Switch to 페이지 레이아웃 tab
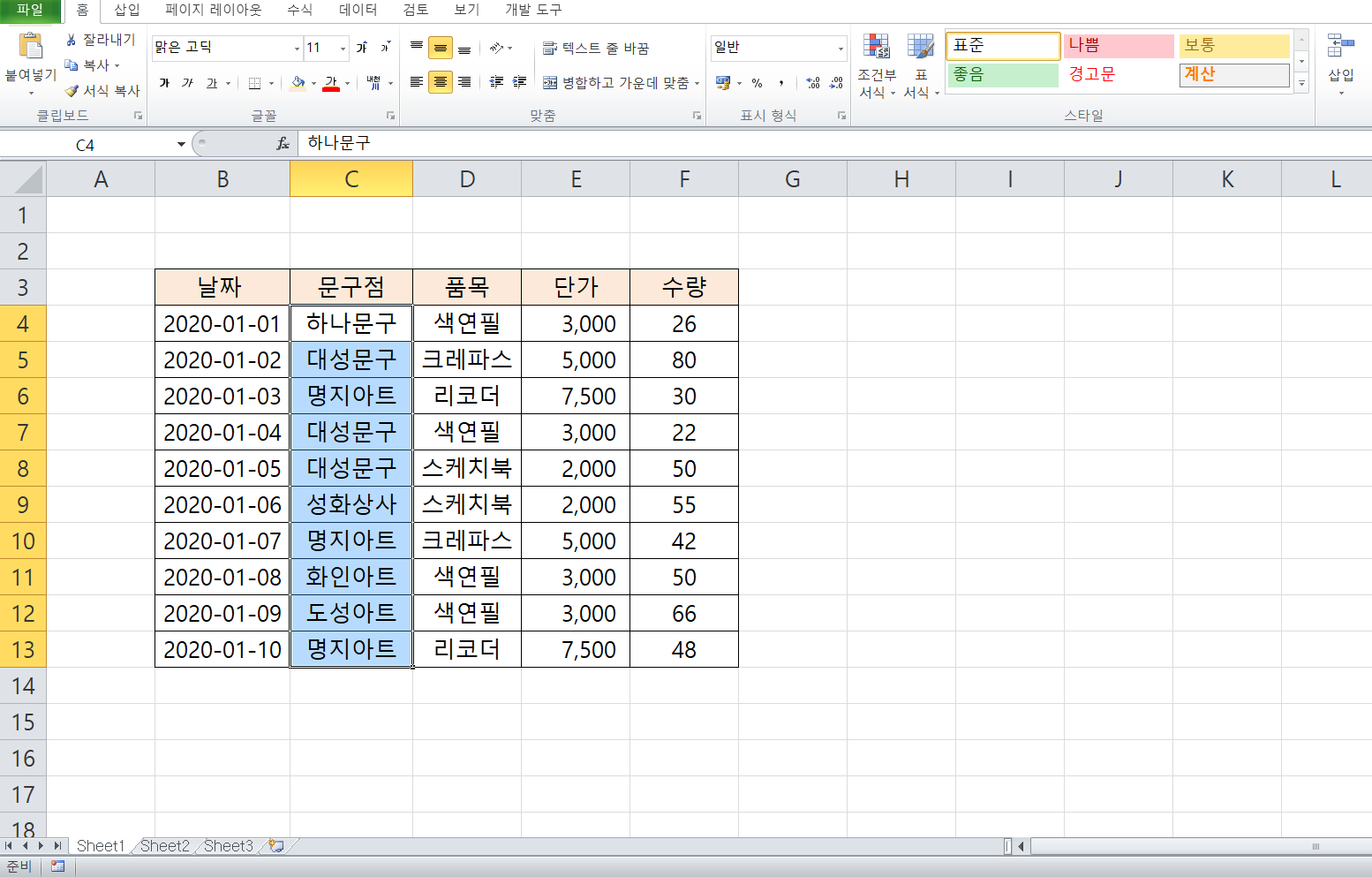This screenshot has height=877, width=1372. [214, 11]
